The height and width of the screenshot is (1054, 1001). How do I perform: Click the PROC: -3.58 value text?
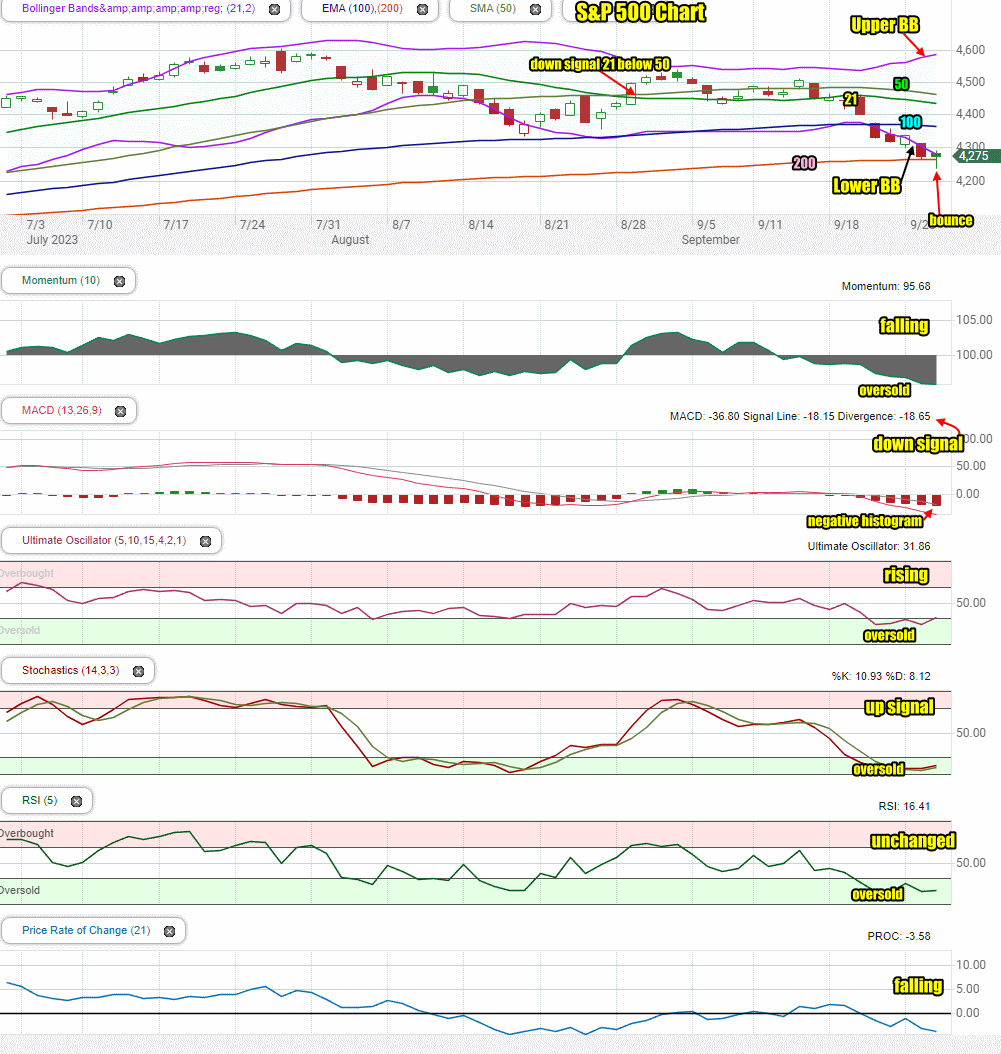899,936
